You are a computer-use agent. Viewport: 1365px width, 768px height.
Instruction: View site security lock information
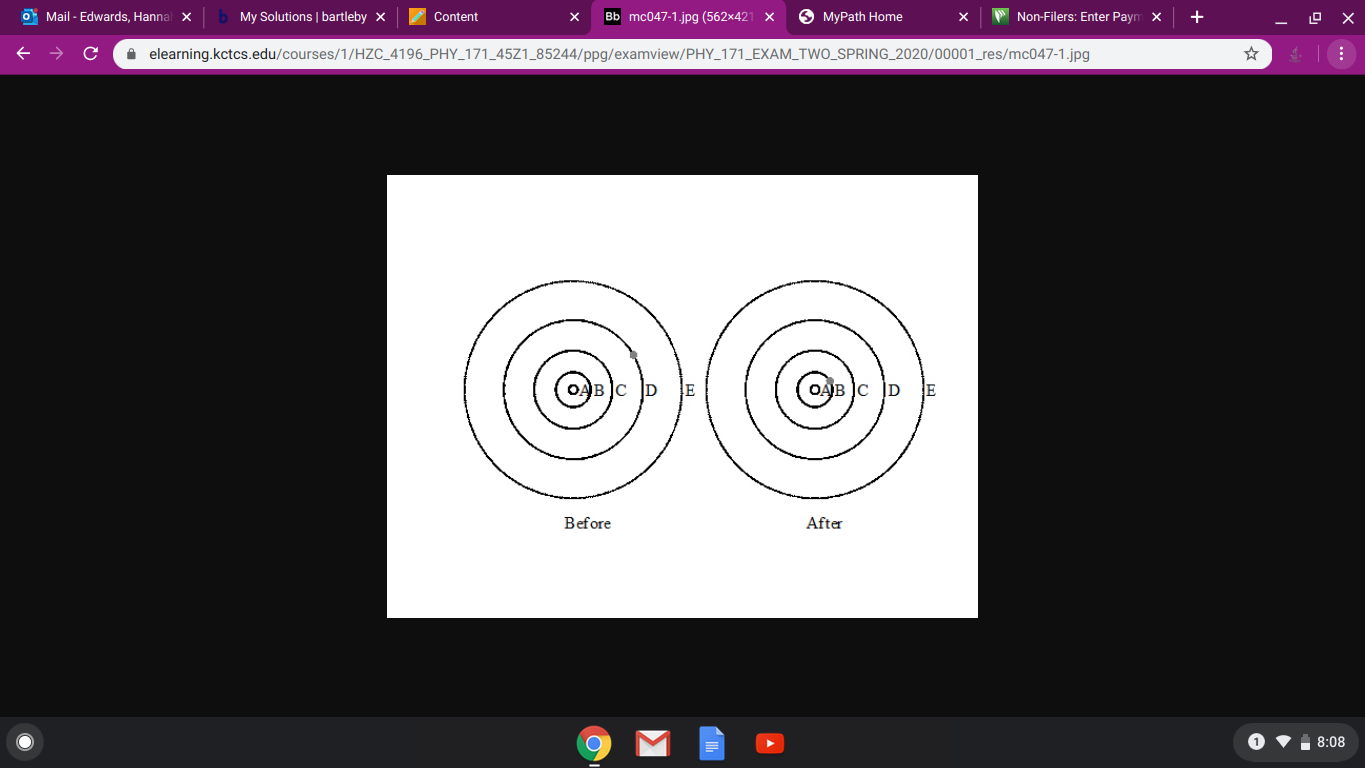[131, 54]
